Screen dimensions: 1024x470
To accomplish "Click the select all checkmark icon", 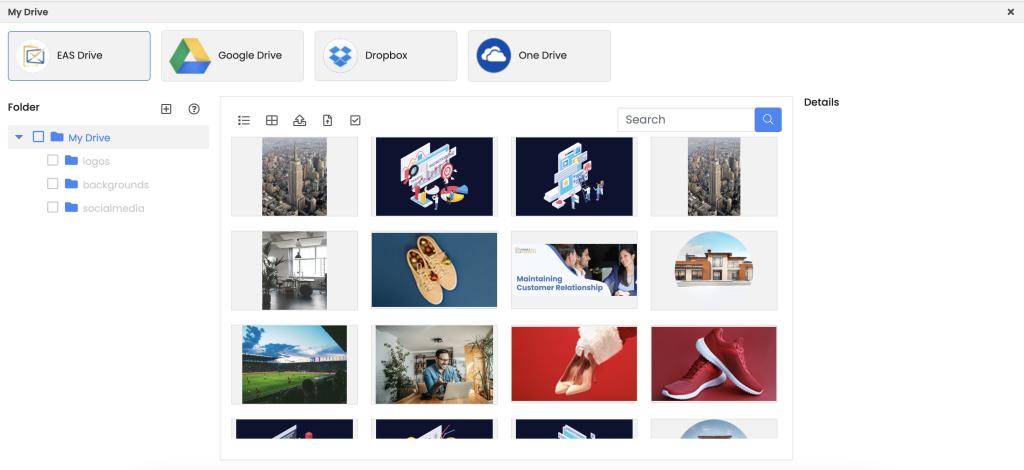I will point(355,120).
